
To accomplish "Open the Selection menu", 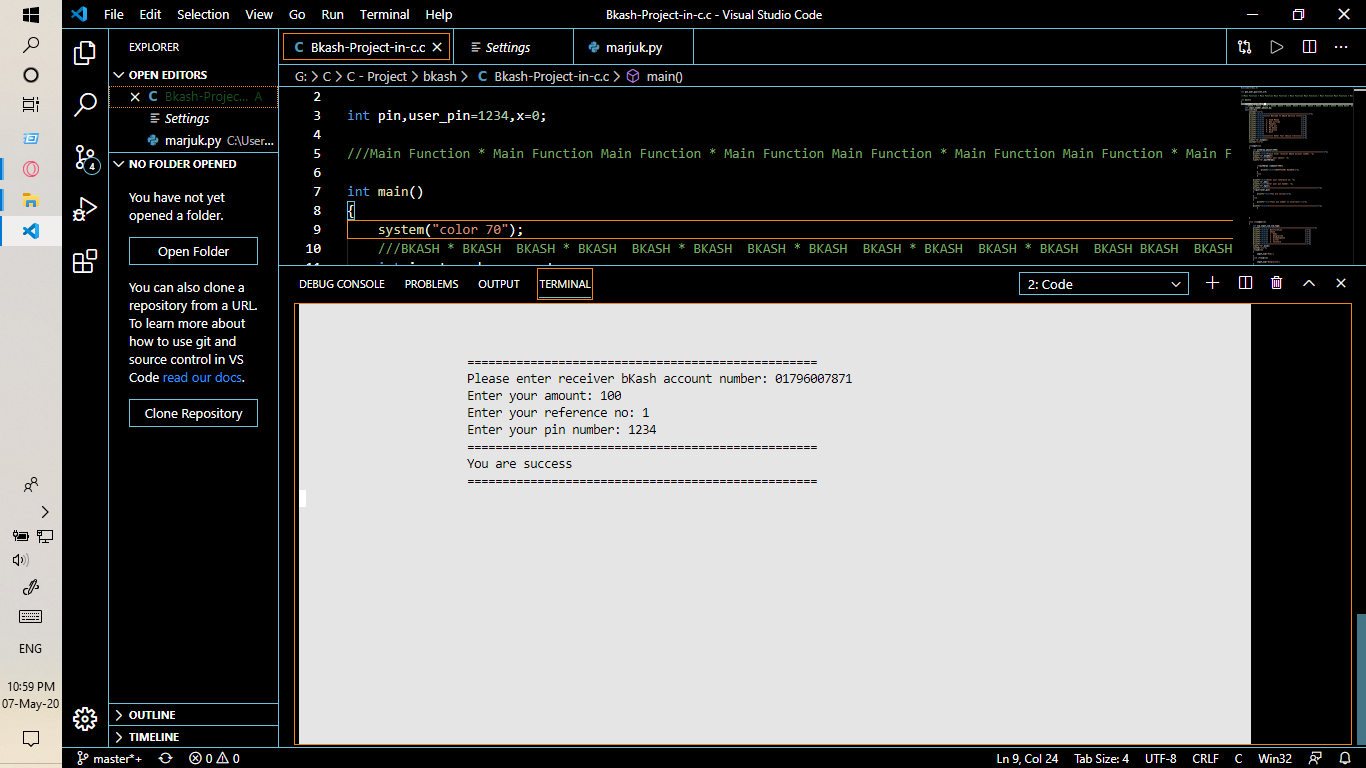I will (203, 15).
